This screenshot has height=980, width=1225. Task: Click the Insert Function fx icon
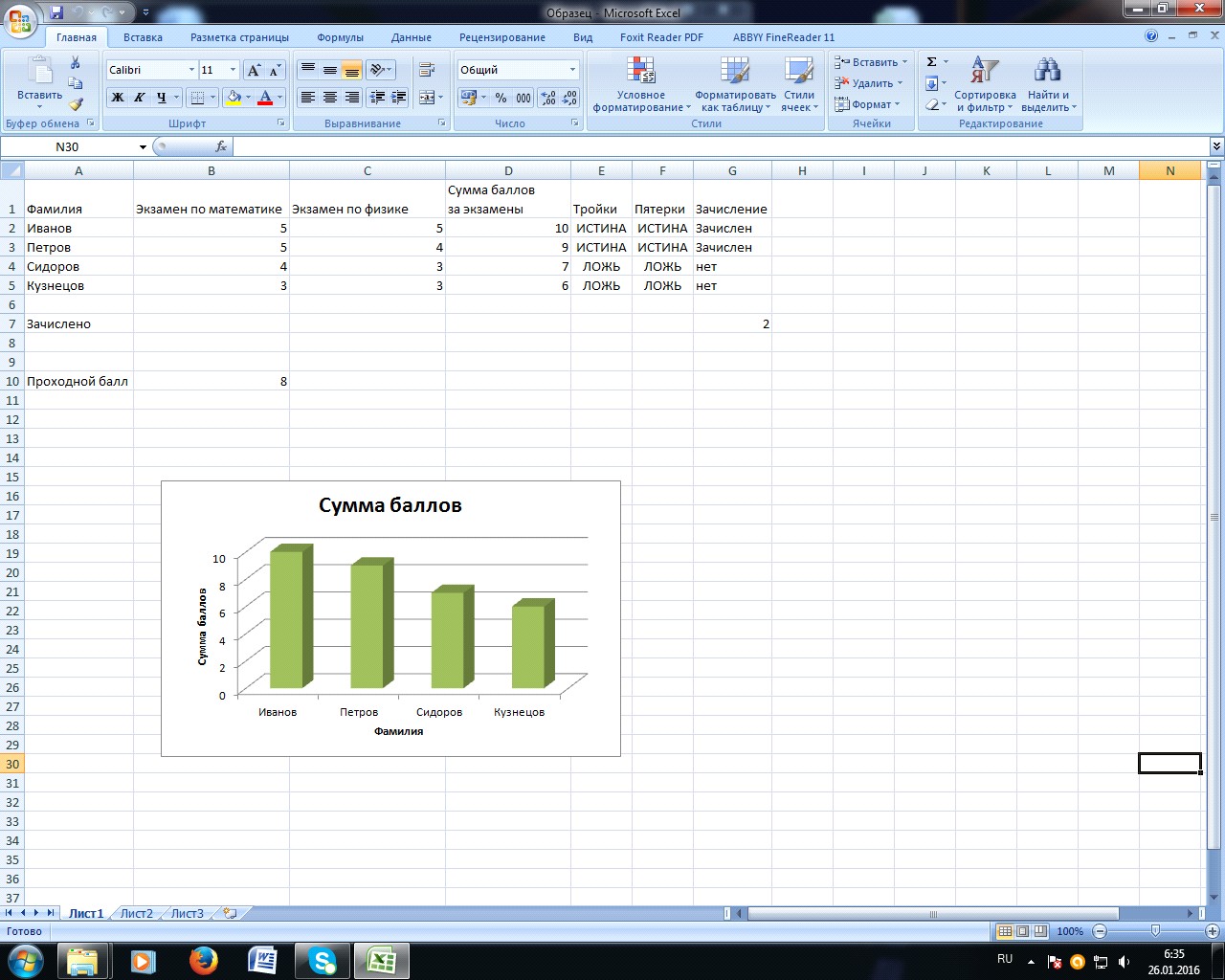point(221,146)
